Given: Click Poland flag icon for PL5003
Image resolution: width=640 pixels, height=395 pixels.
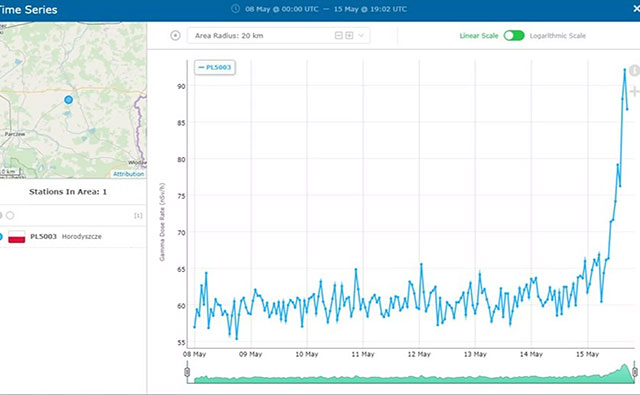Looking at the screenshot, I should 17,237.
